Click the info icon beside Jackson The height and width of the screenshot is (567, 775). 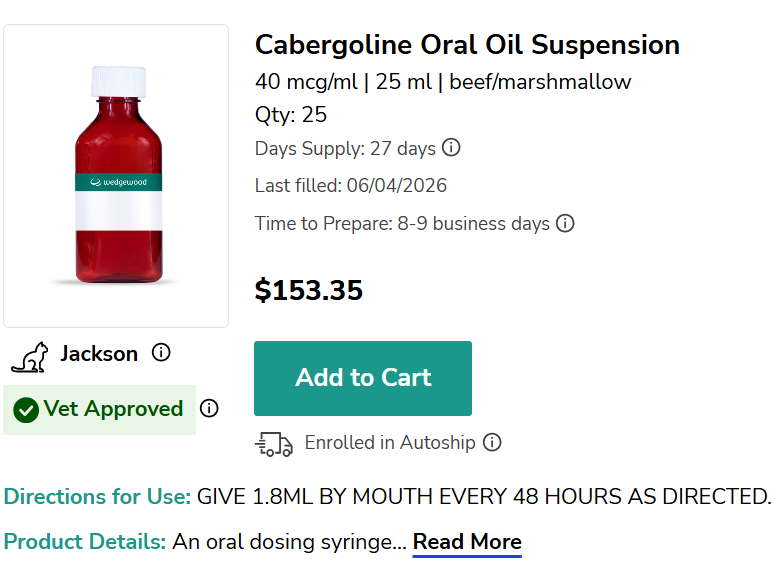(x=161, y=352)
